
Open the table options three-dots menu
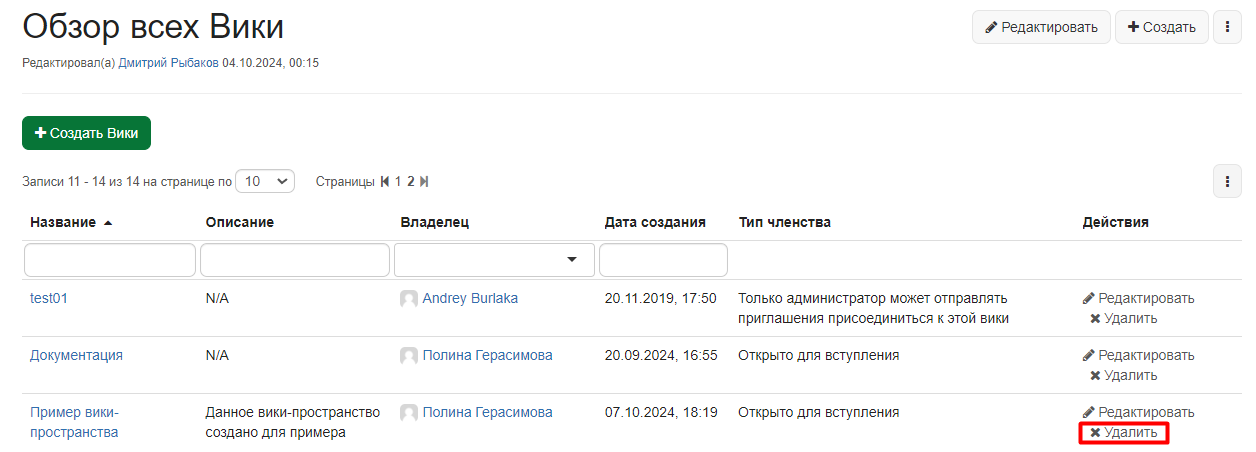tap(1227, 181)
